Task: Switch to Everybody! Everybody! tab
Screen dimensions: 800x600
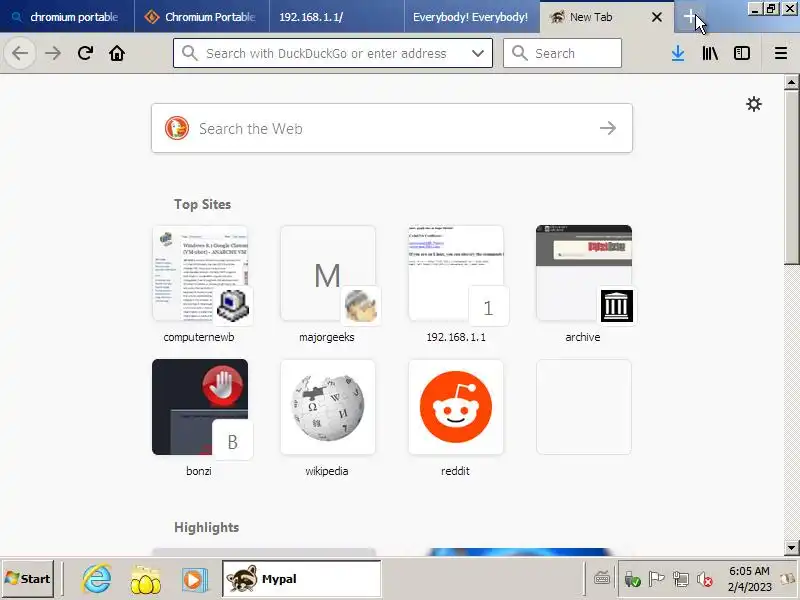Action: 471,17
